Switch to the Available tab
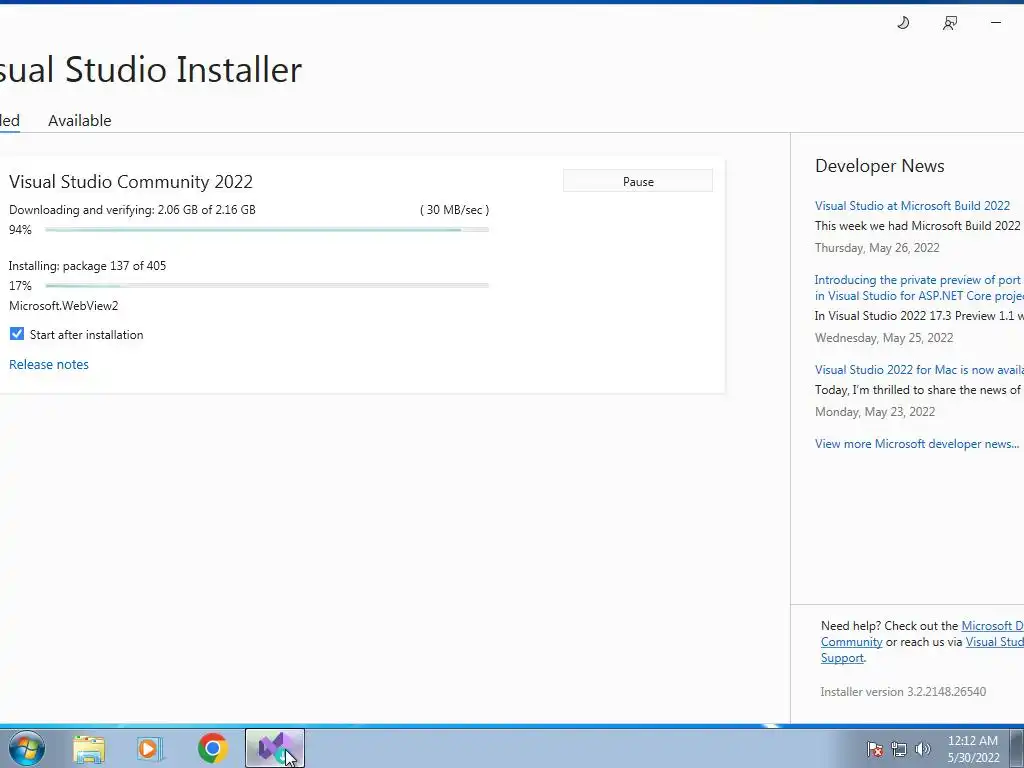Viewport: 1024px width, 768px height. (80, 120)
